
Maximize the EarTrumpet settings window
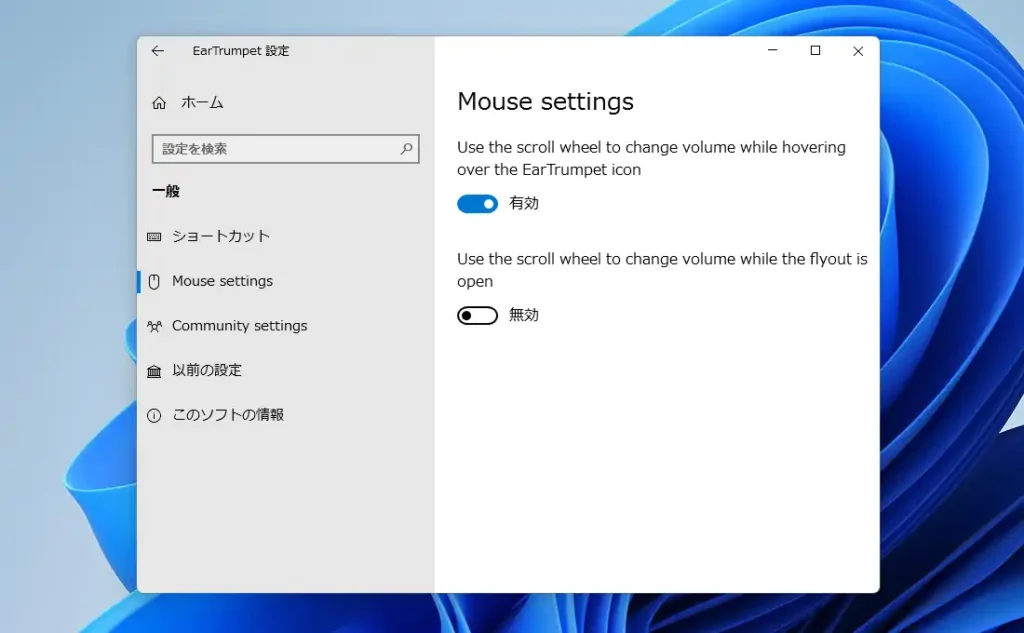point(815,50)
